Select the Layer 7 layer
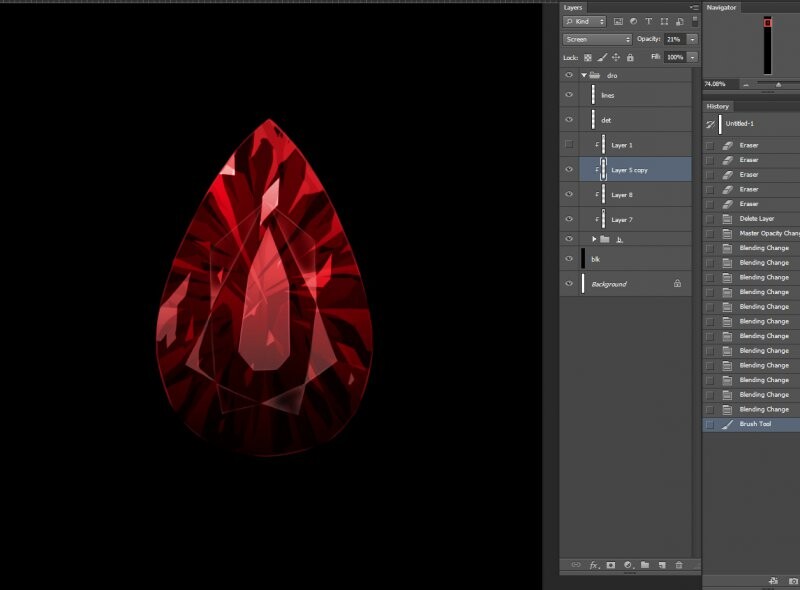Viewport: 800px width, 590px height. 621,219
